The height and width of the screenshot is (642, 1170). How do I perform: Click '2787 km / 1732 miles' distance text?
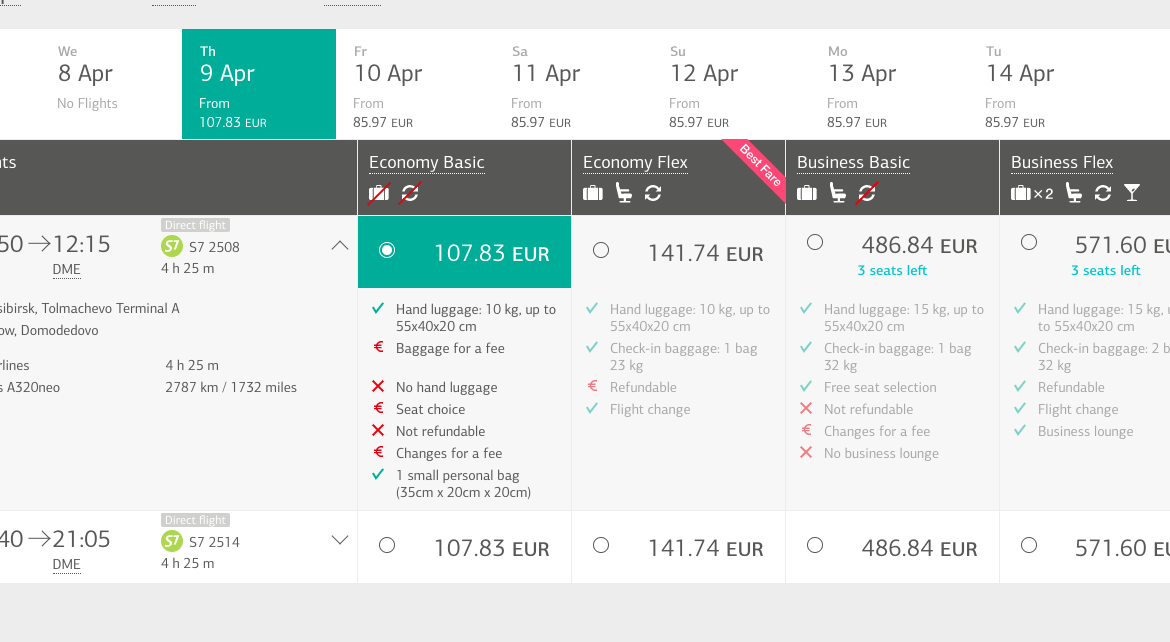coord(231,387)
